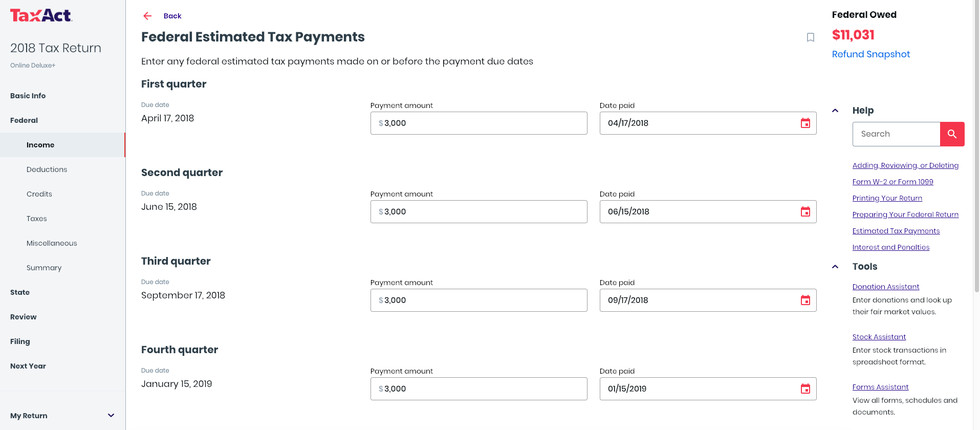Open calendar picker for fourth quarter date

(805, 389)
